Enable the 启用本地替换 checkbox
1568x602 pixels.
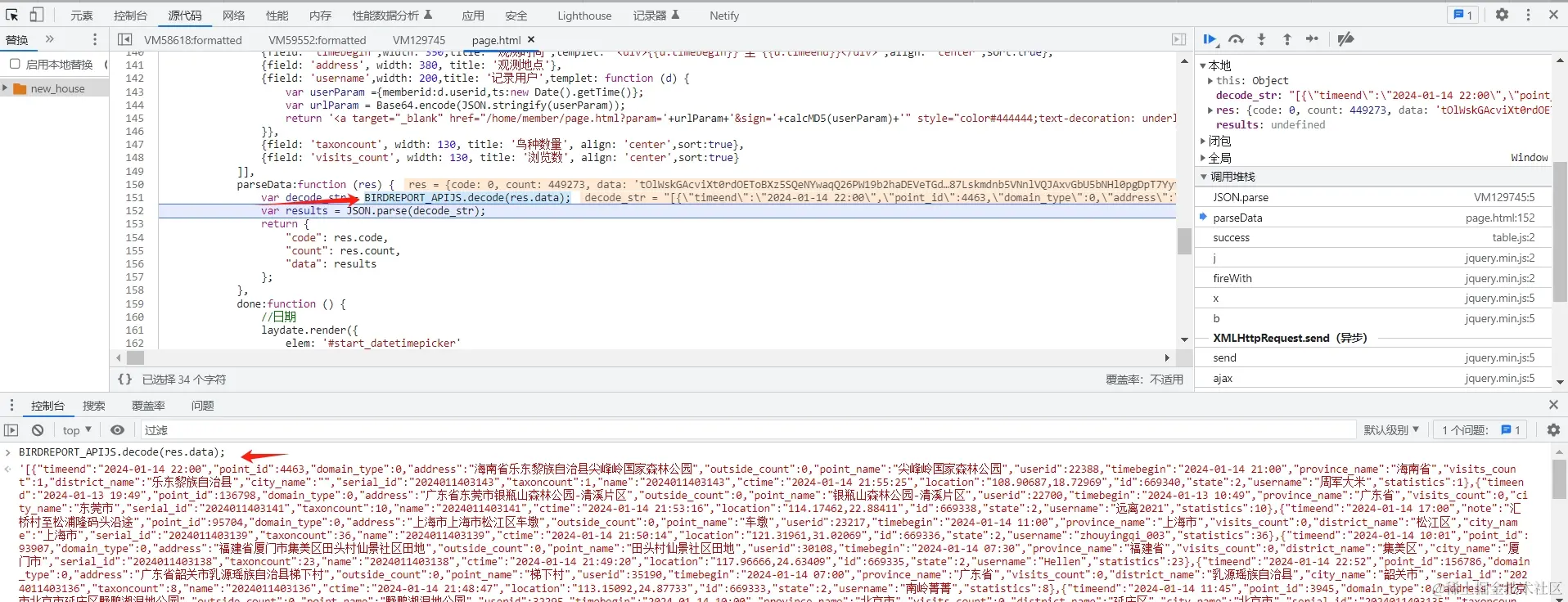(x=15, y=64)
